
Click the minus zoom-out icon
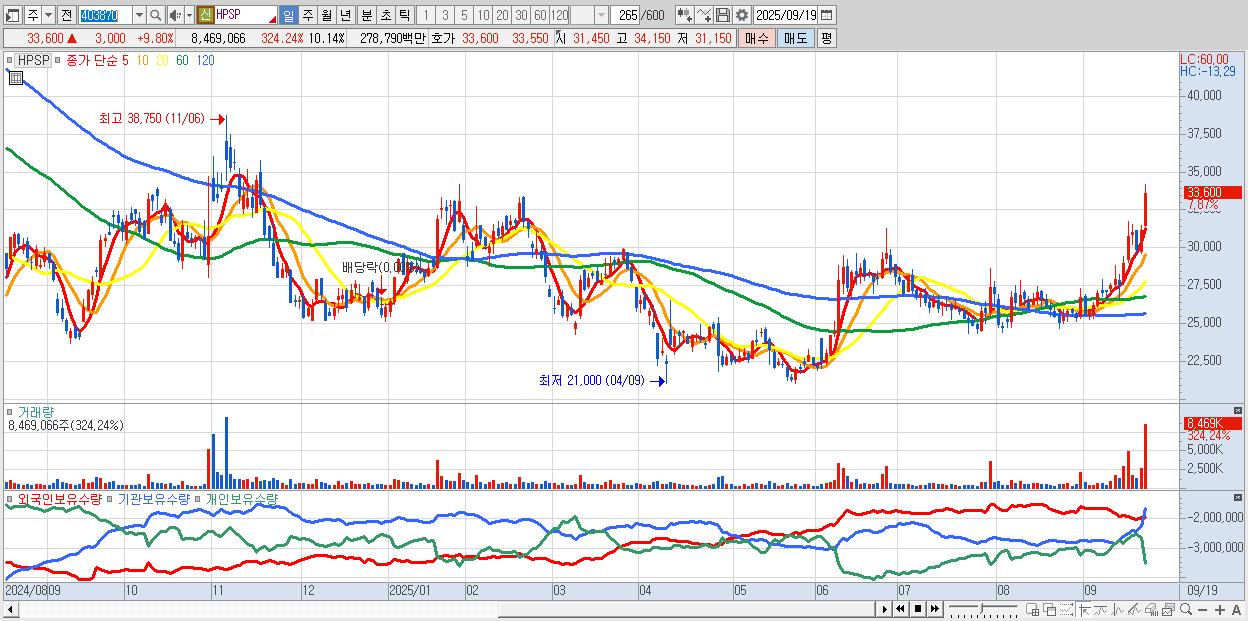pos(1202,610)
